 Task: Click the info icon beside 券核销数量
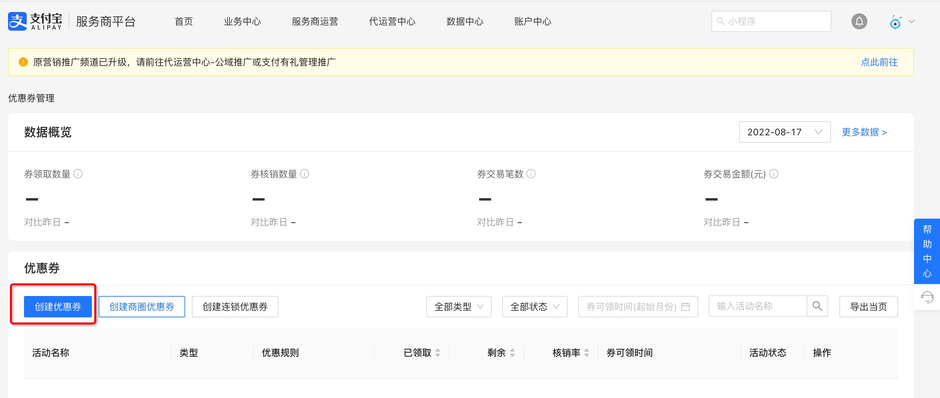[x=305, y=174]
